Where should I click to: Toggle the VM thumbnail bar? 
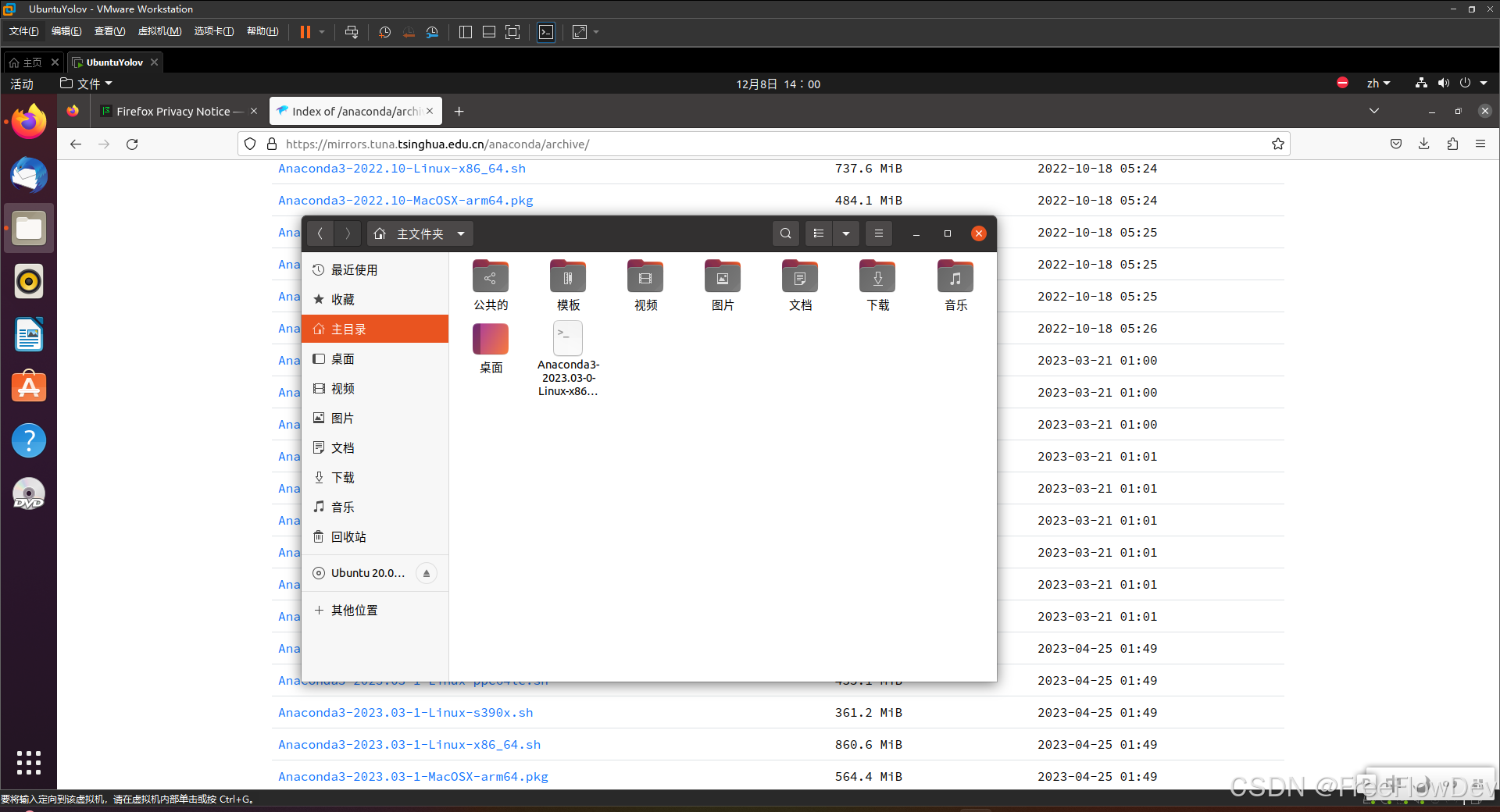click(x=489, y=32)
